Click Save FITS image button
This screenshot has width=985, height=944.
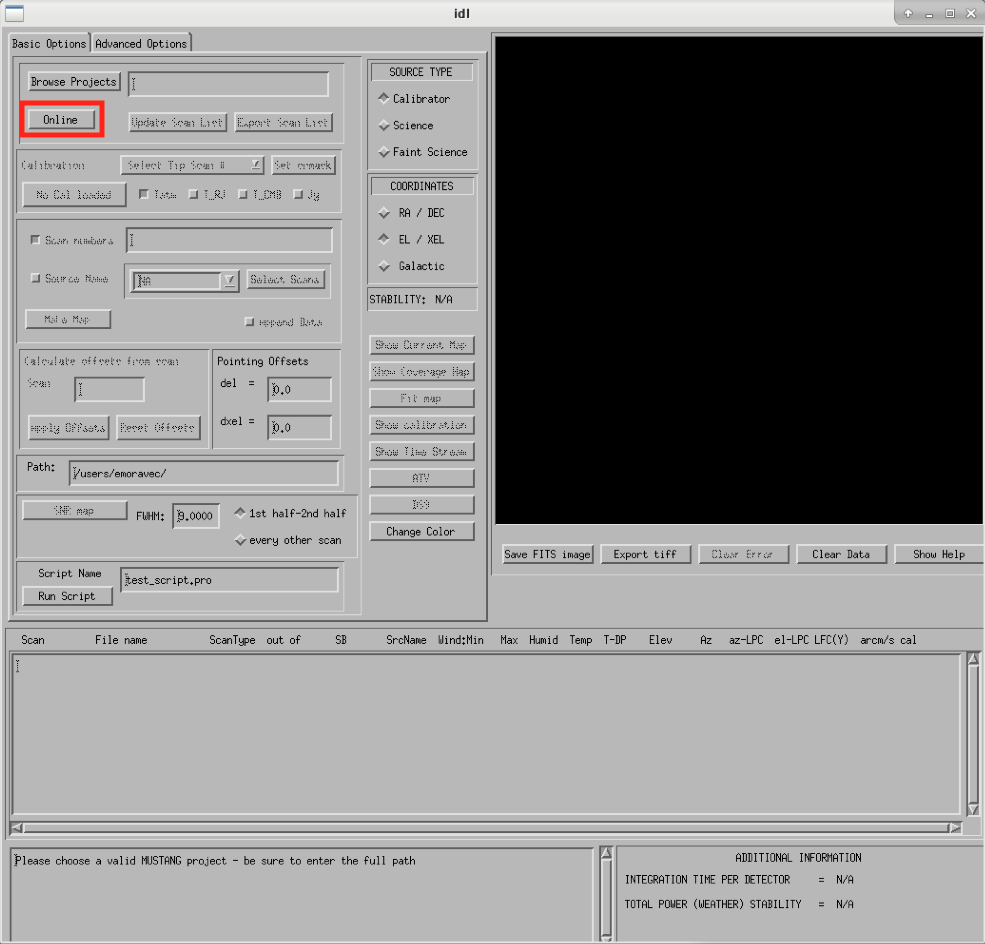pyautogui.click(x=548, y=555)
